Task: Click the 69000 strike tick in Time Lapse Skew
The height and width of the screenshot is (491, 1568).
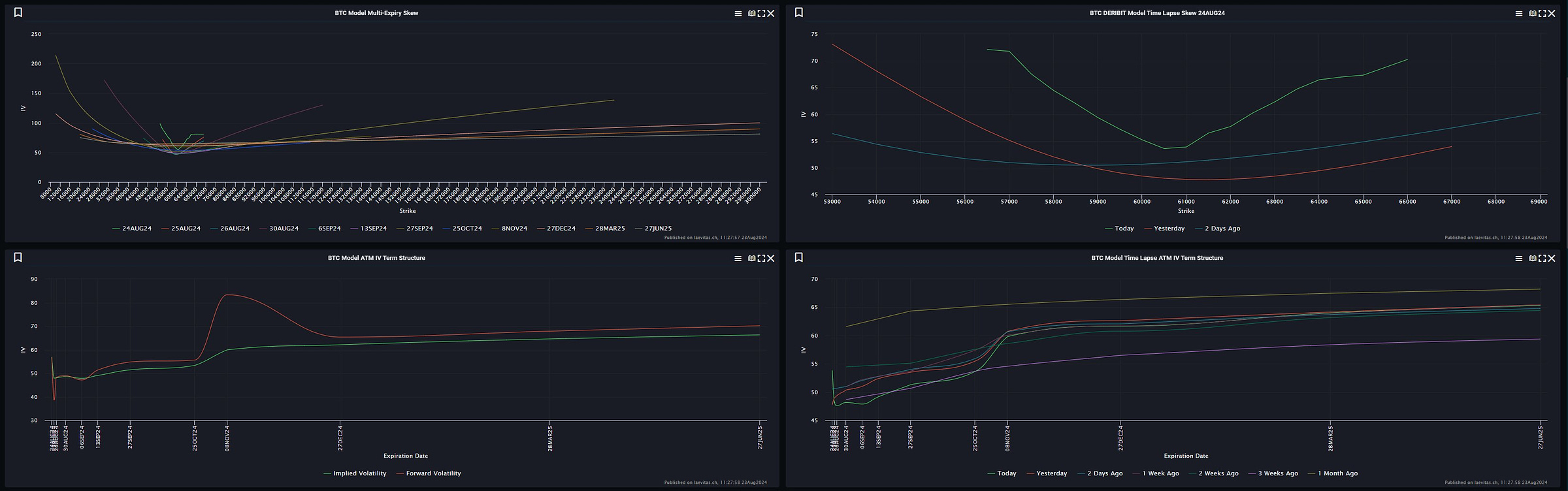Action: [x=1539, y=202]
